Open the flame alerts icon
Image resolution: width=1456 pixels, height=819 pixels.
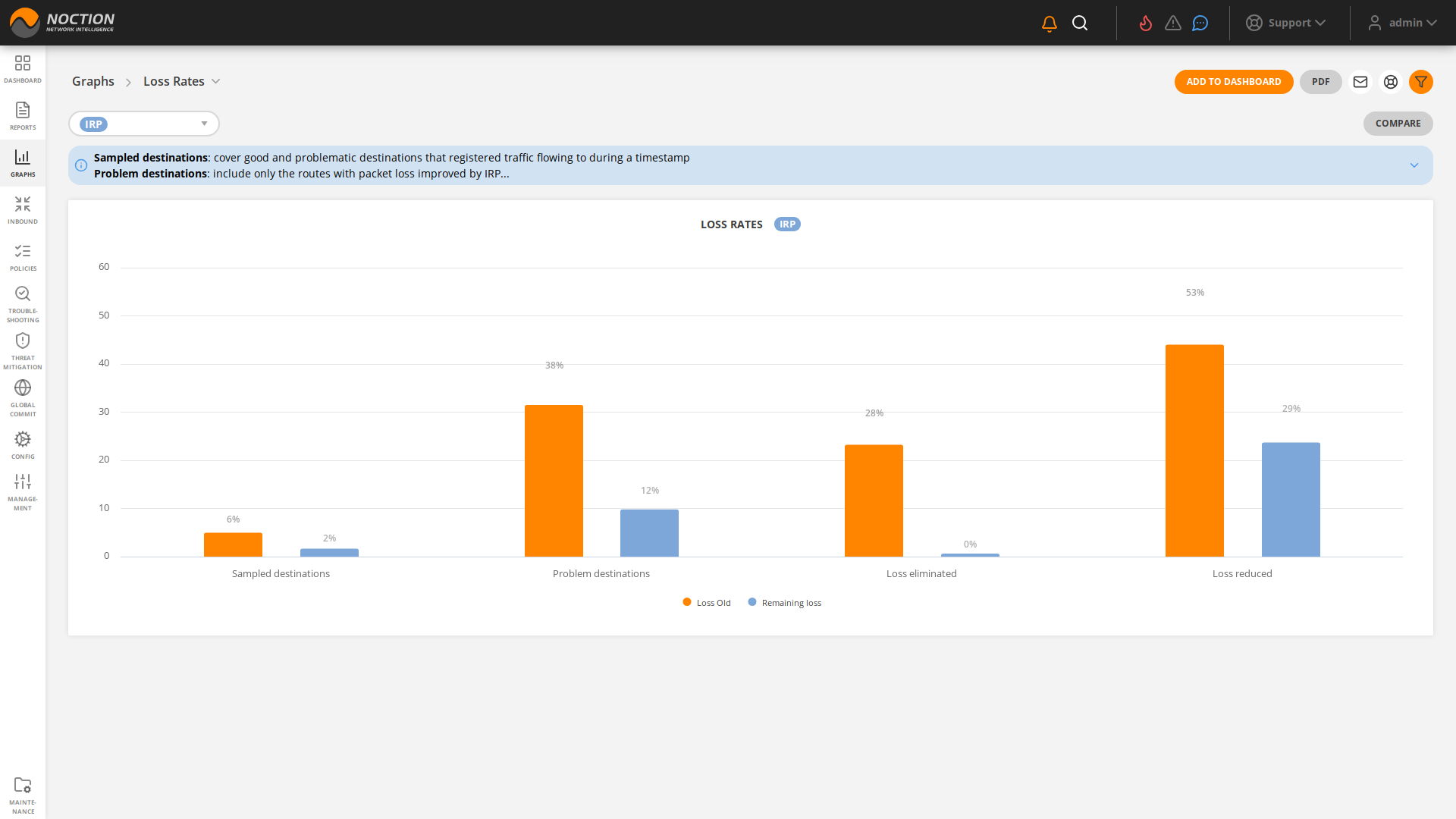tap(1146, 24)
